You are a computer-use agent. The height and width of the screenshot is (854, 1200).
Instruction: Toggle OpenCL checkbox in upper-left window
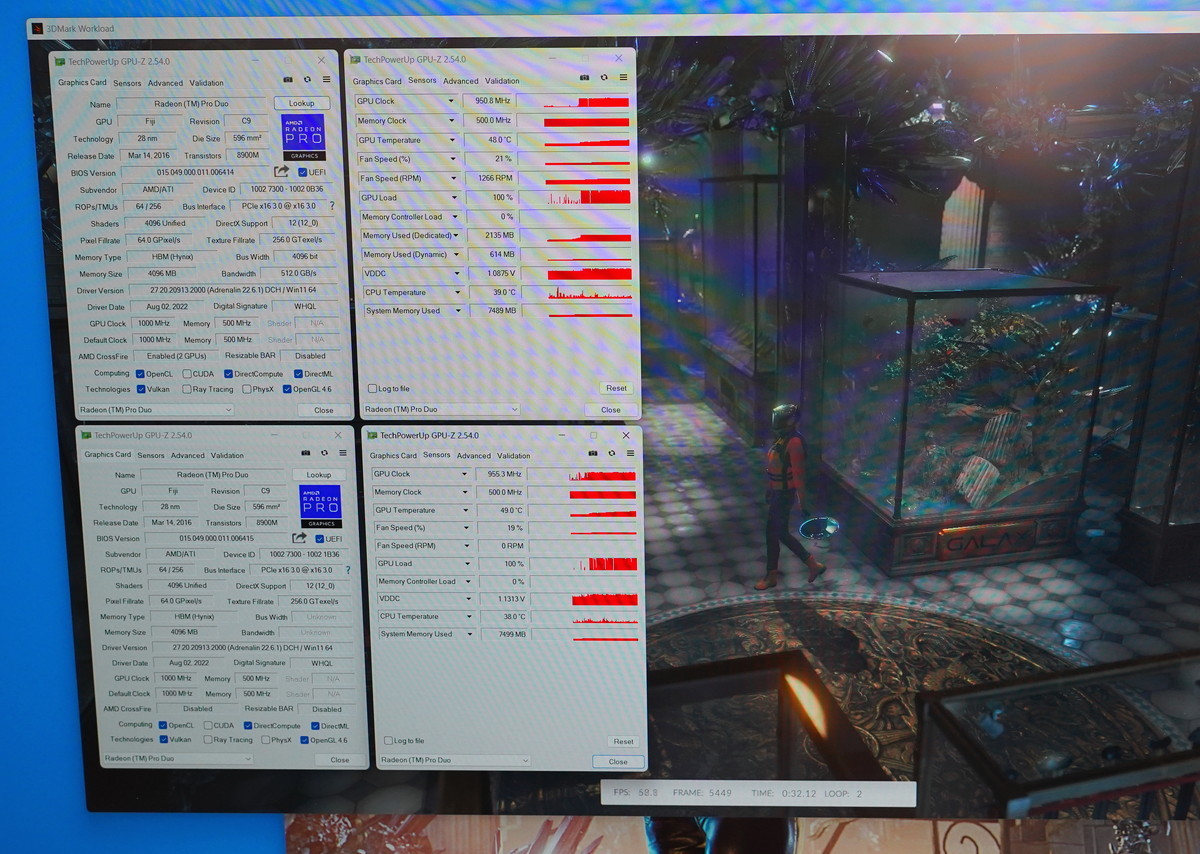point(141,374)
